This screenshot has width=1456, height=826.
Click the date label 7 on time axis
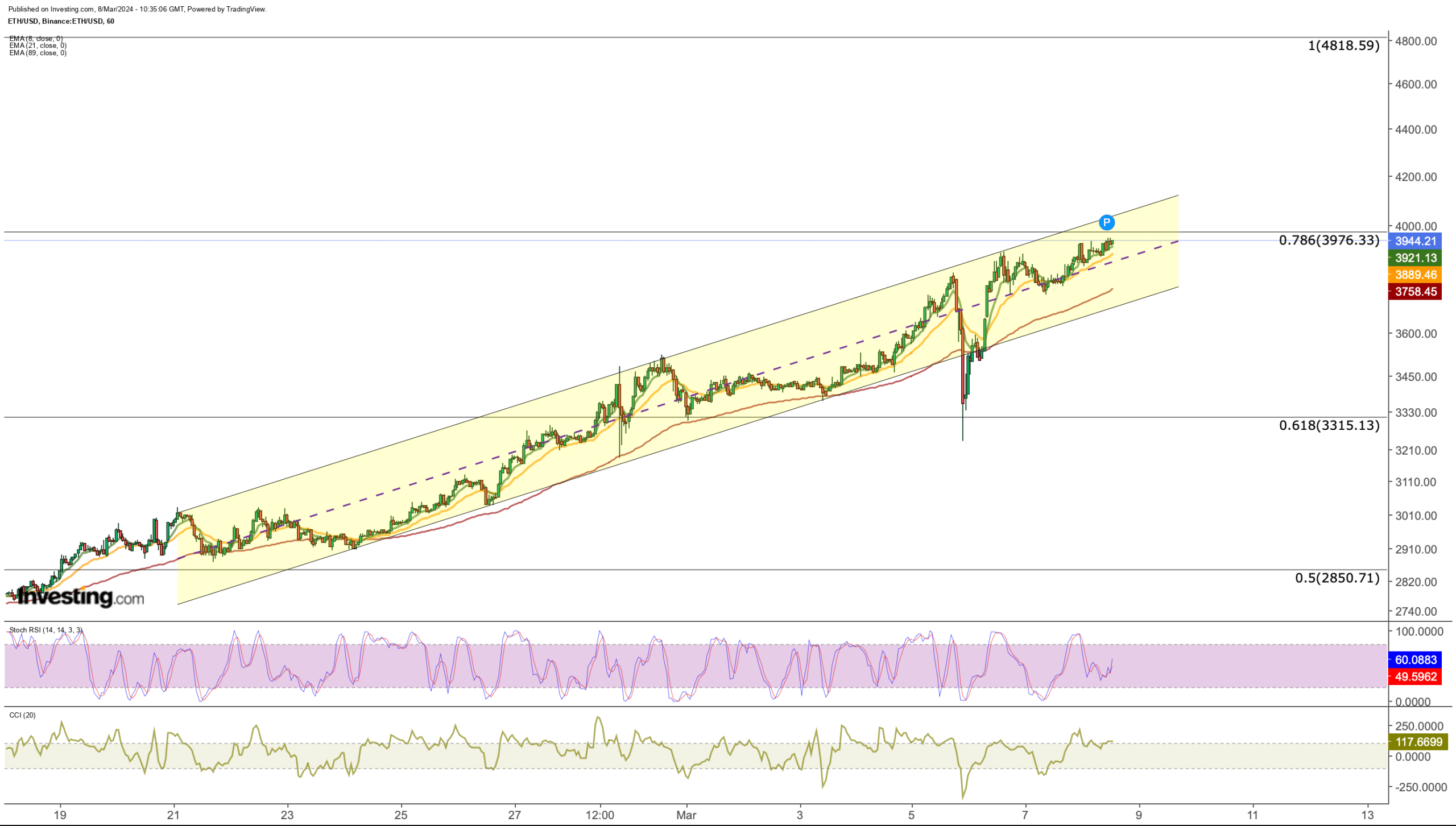(1025, 815)
